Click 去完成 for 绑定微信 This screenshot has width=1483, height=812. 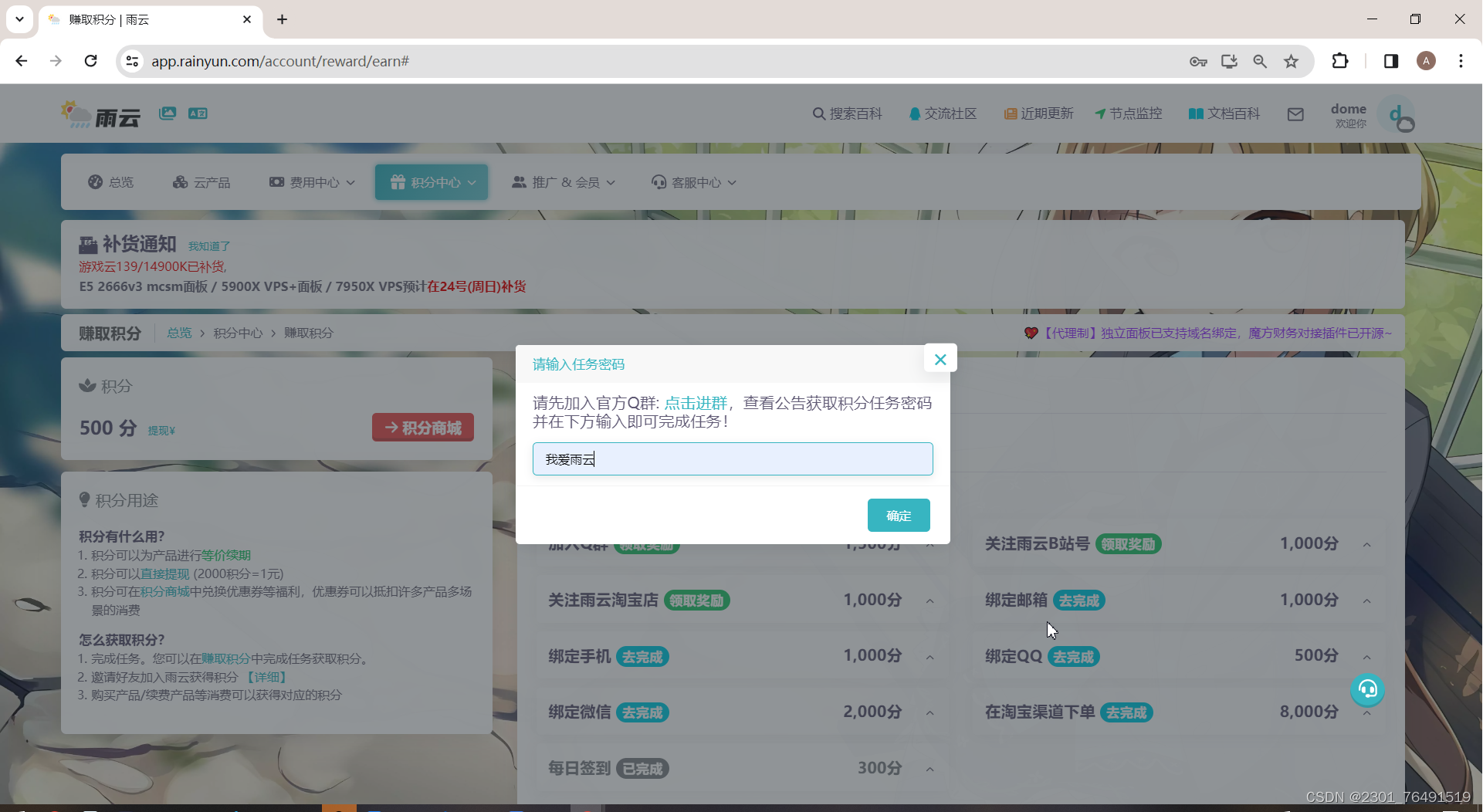(x=642, y=712)
